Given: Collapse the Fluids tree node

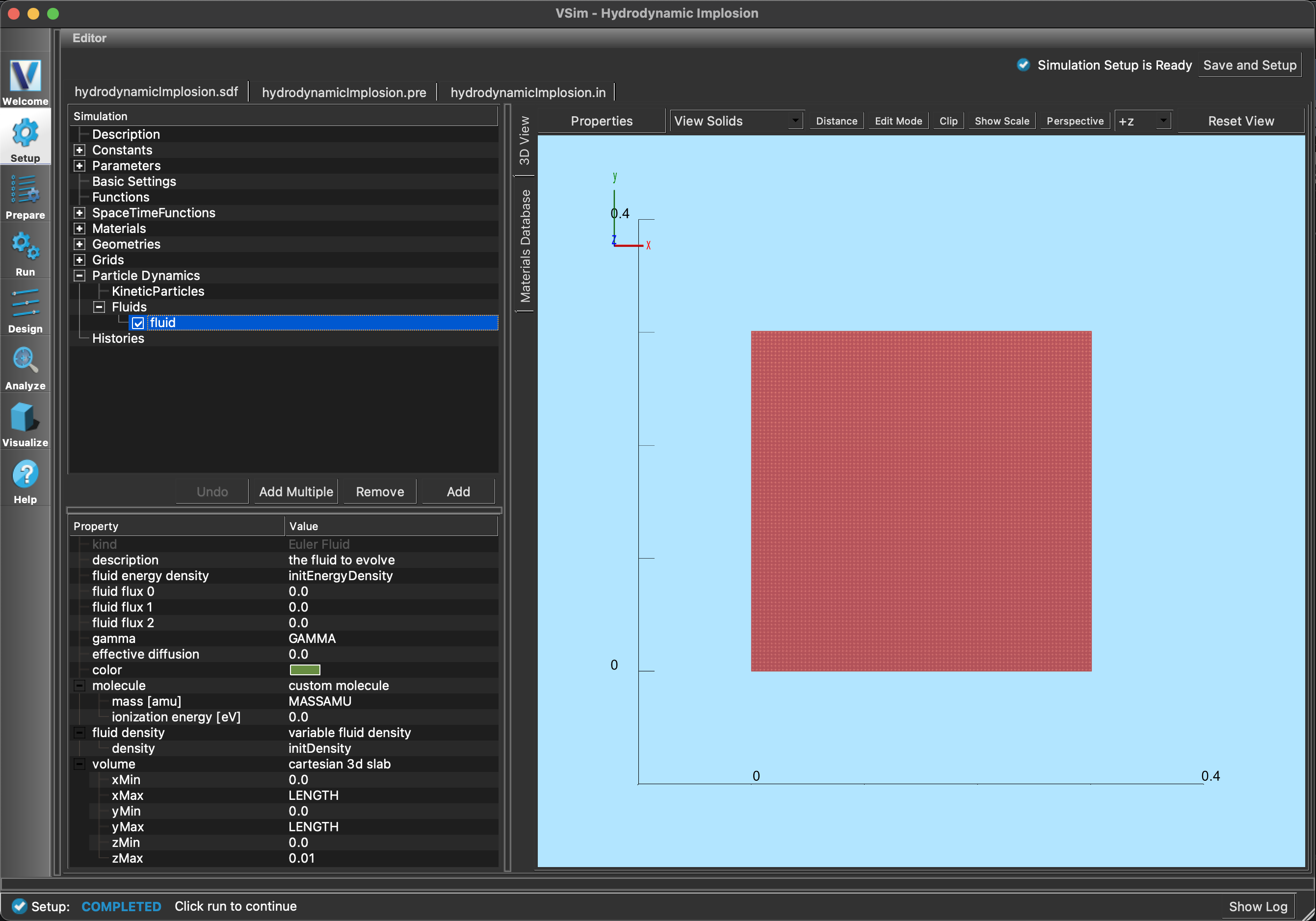Looking at the screenshot, I should (99, 307).
